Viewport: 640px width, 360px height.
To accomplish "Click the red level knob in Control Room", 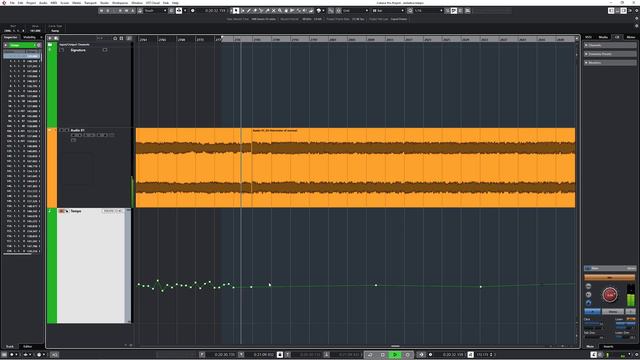I will click(610, 295).
